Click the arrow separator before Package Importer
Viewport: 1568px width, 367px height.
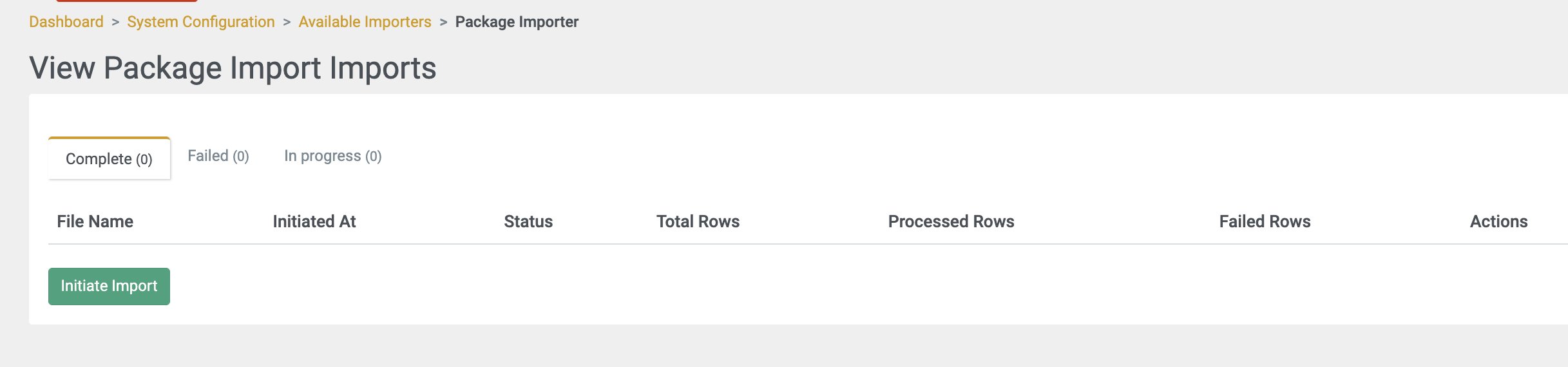(443, 22)
